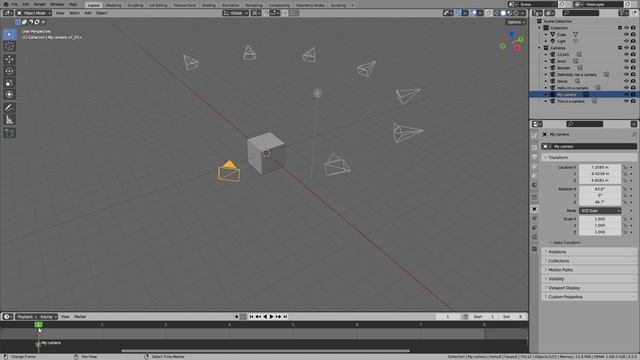
Task: Switch to the Modeling workspace tab
Action: coord(113,5)
